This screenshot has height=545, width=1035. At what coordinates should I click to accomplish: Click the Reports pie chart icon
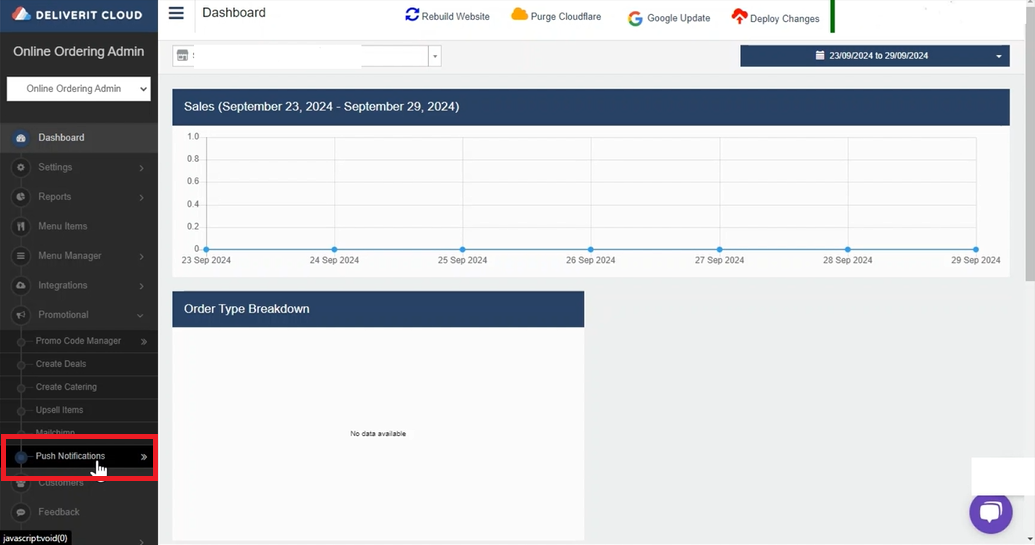(21, 197)
